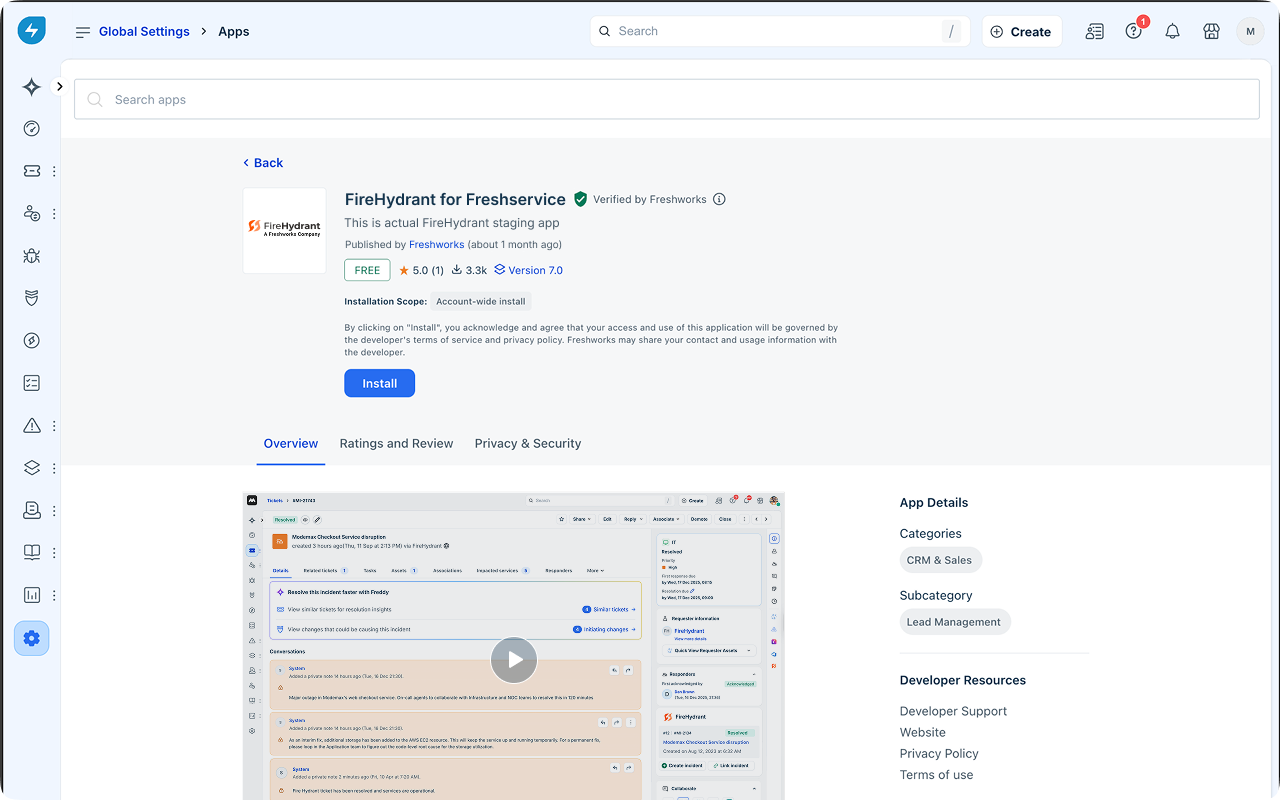Click the 5.0 (1) star rating
The image size is (1280, 800).
pos(421,270)
